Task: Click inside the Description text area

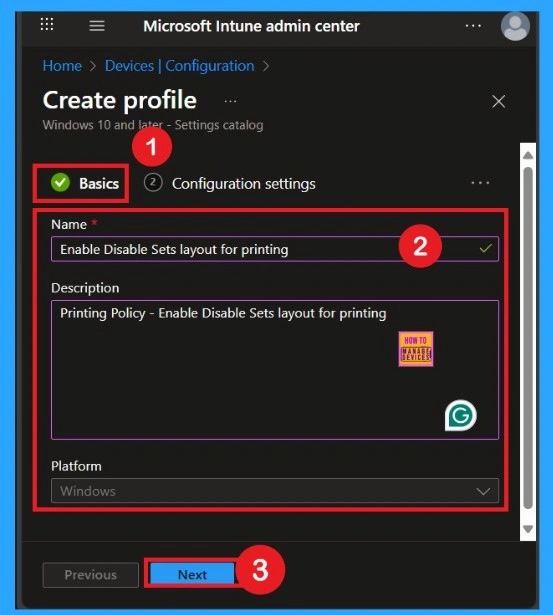Action: [275, 370]
